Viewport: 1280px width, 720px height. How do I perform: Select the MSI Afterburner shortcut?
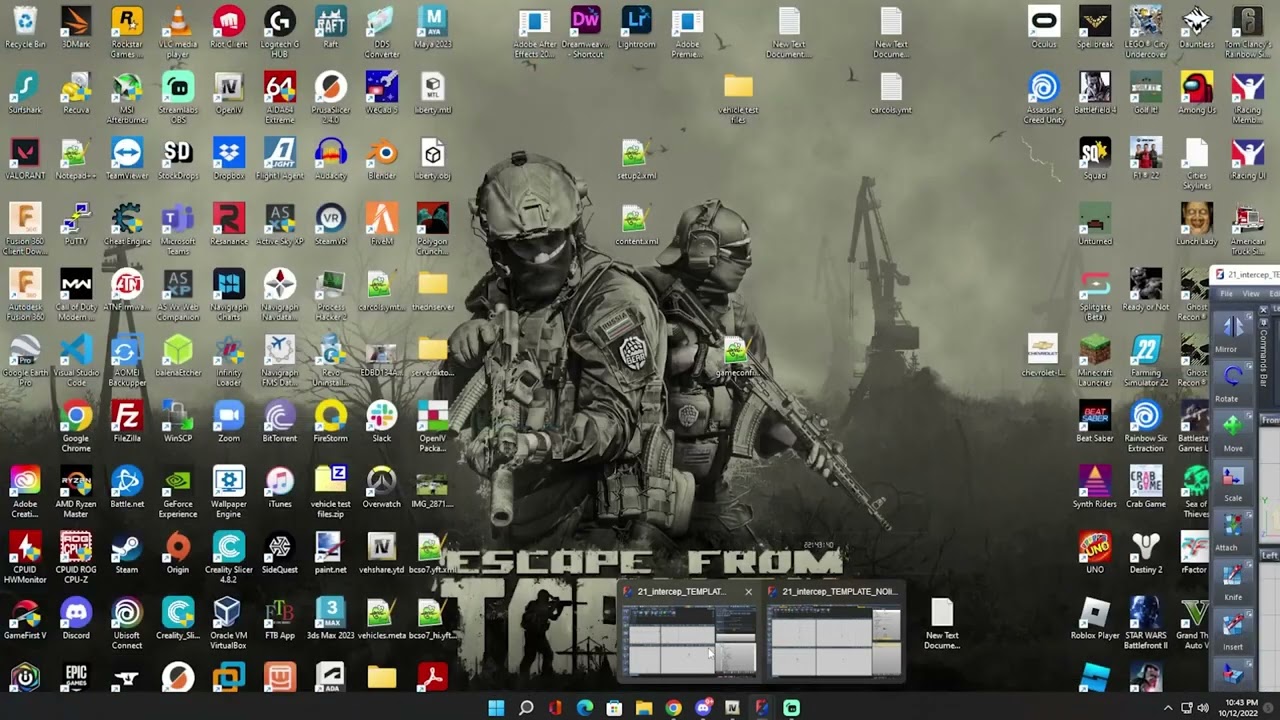(127, 98)
